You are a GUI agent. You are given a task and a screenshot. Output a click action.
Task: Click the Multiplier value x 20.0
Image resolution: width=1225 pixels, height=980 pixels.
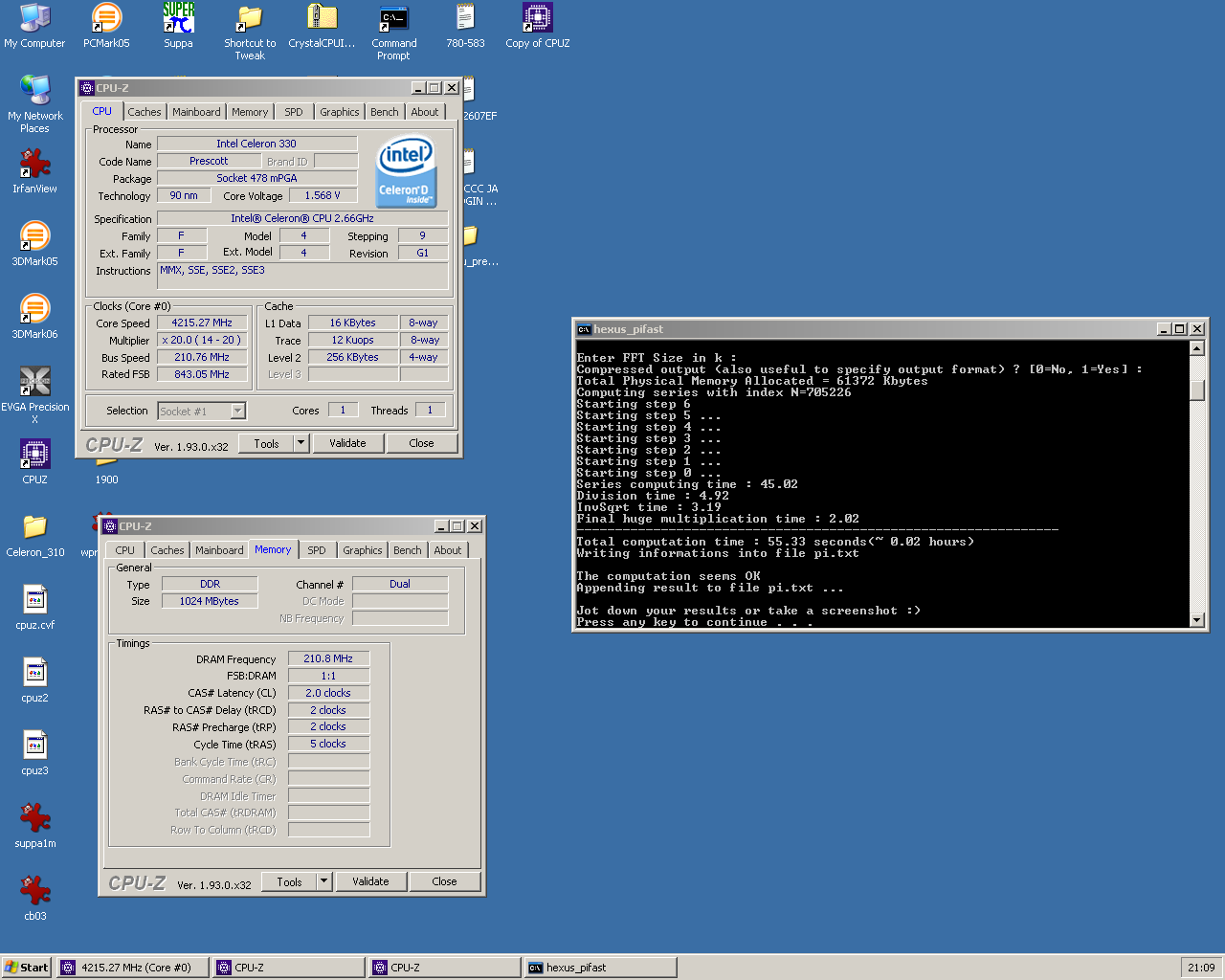(x=202, y=341)
